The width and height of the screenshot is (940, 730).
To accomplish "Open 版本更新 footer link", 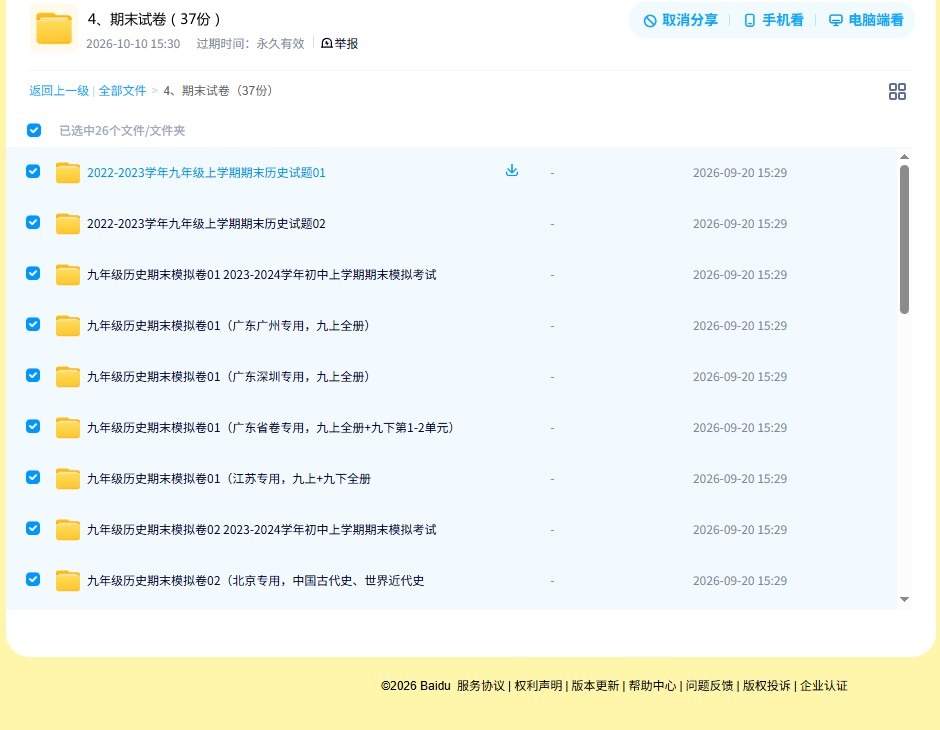I will (x=595, y=686).
